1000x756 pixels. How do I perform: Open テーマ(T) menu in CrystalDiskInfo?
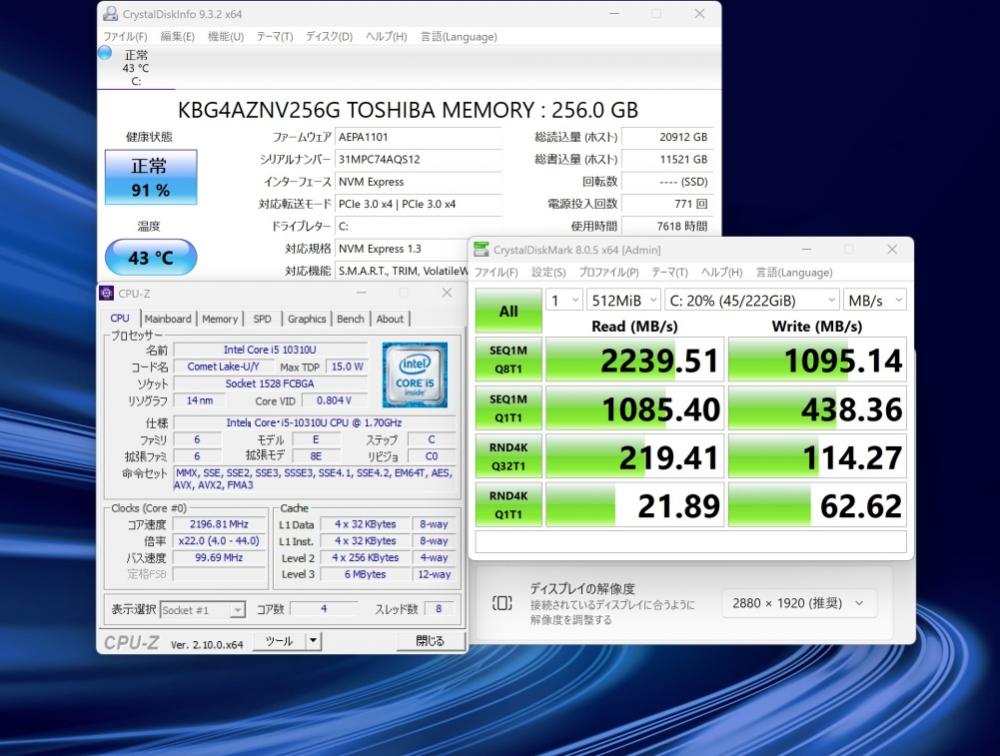pyautogui.click(x=275, y=36)
